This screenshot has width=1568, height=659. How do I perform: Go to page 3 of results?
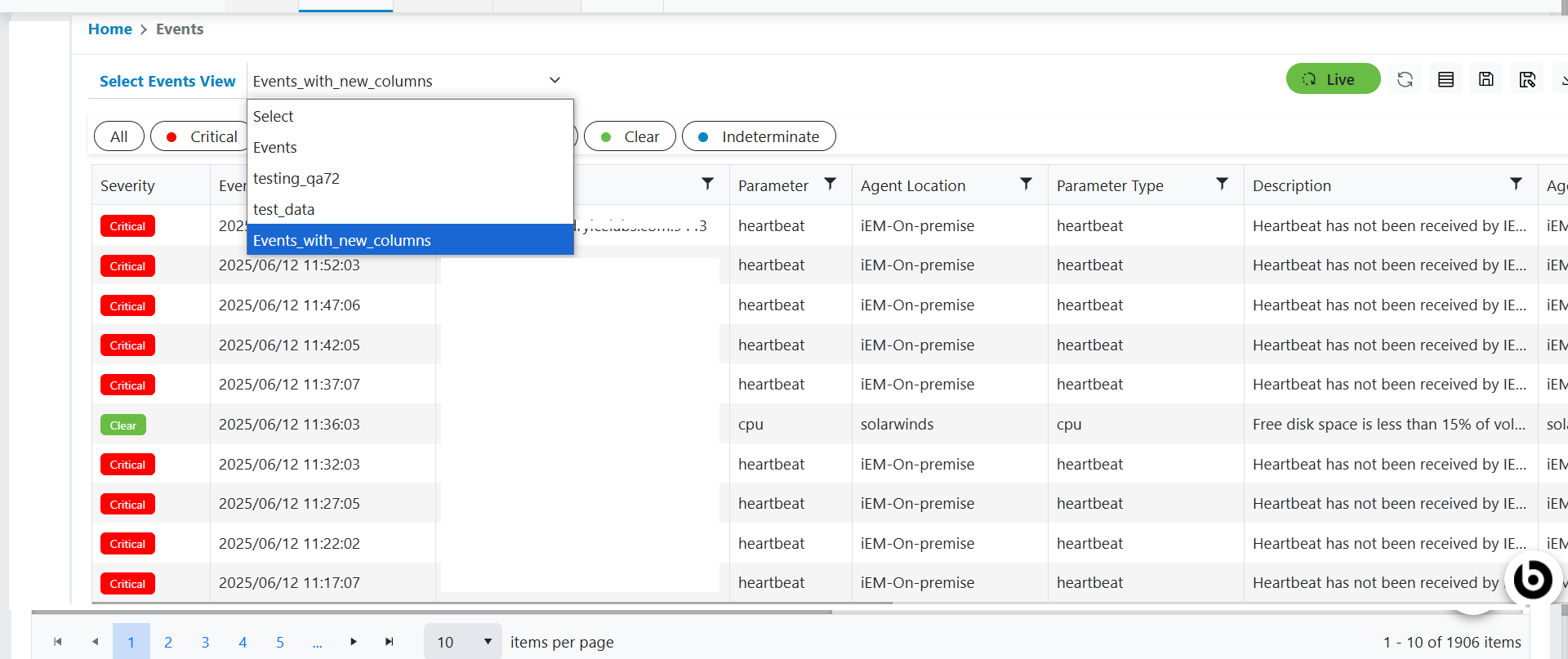point(205,642)
